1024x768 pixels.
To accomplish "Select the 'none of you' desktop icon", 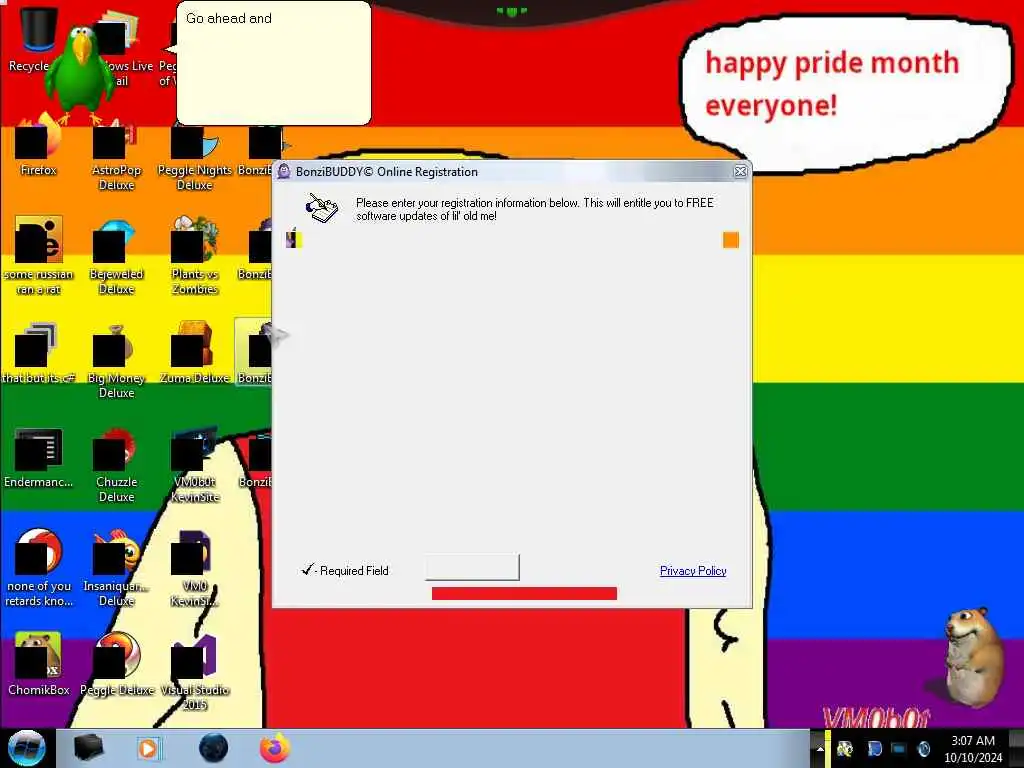I will pos(38,568).
